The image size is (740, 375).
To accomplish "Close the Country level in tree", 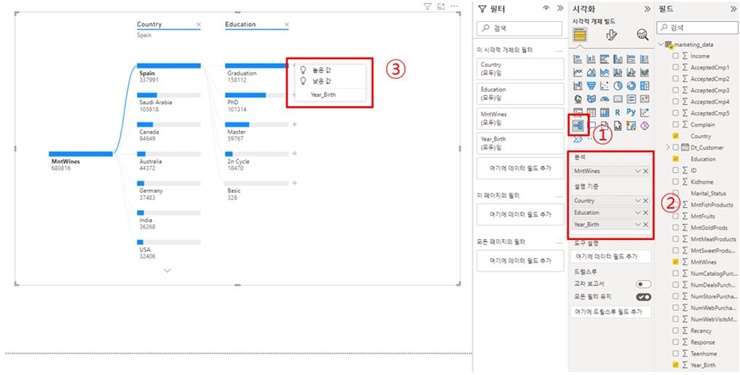I will pos(198,24).
